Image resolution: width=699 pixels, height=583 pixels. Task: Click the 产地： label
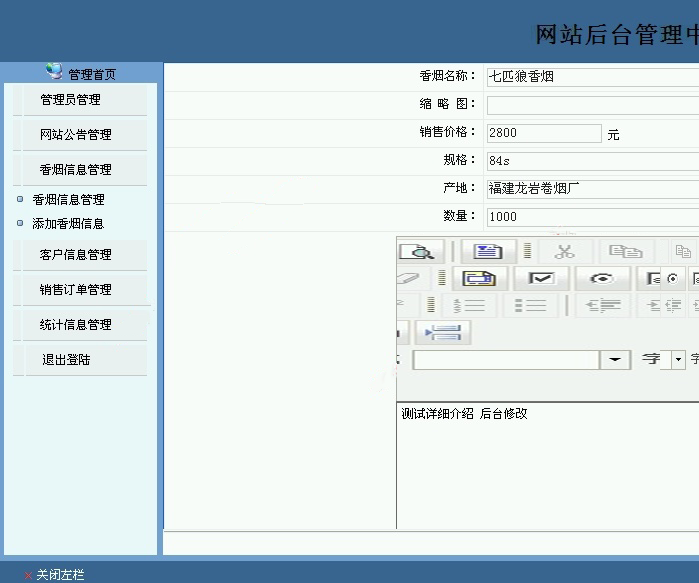coord(460,188)
